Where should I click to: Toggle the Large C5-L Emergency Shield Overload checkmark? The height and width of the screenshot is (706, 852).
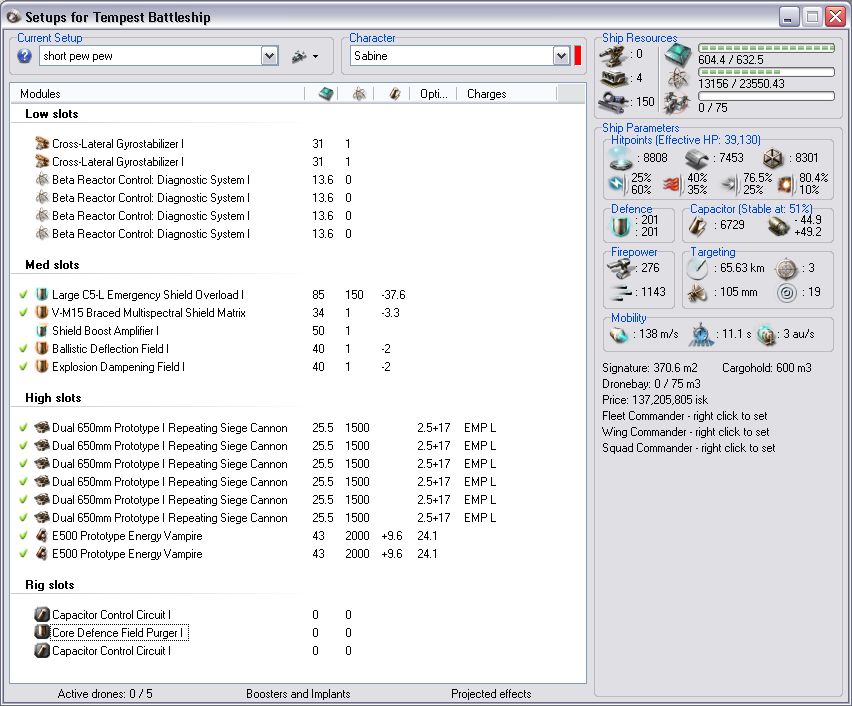pos(23,295)
